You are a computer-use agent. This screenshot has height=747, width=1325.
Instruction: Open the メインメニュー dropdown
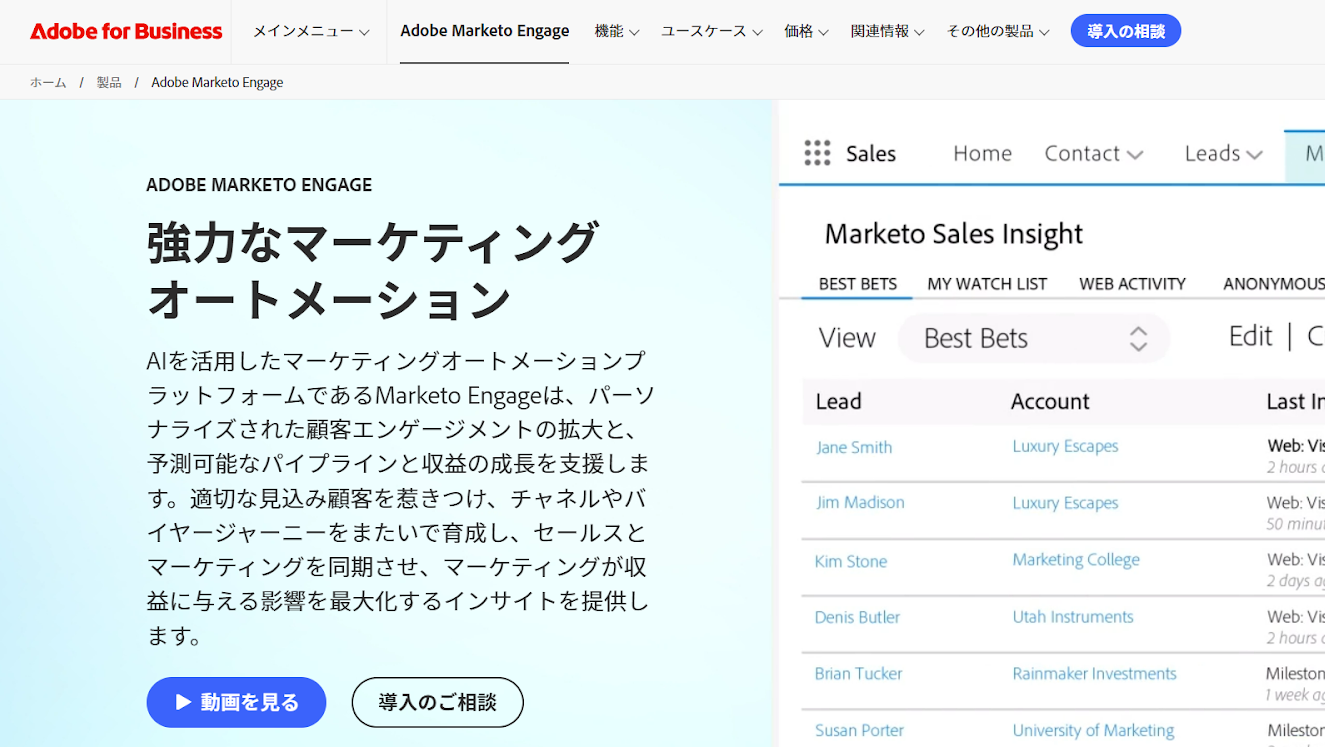tap(309, 30)
